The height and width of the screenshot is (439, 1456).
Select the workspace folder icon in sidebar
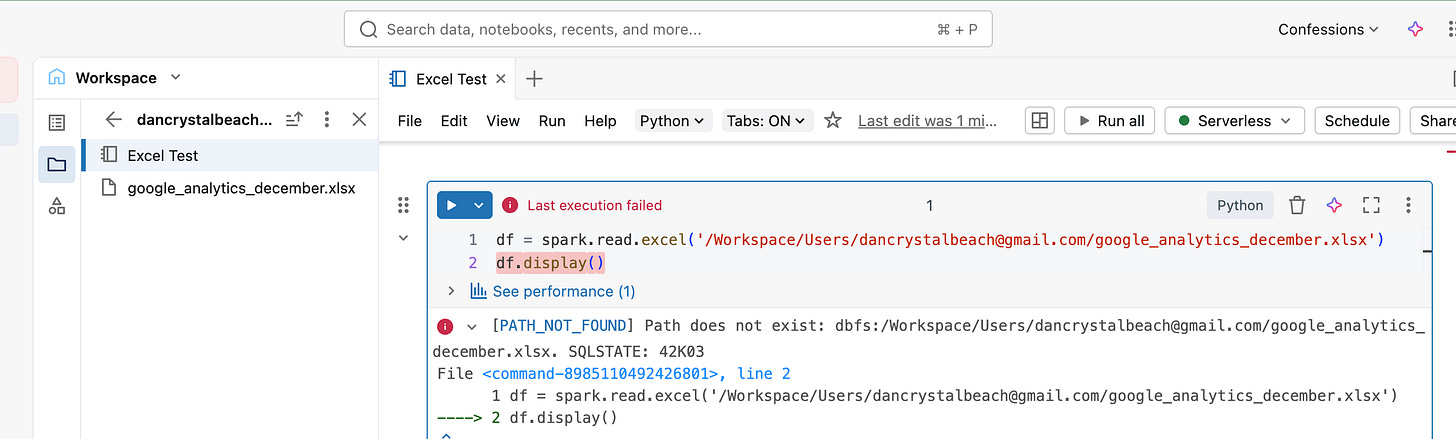pos(57,164)
